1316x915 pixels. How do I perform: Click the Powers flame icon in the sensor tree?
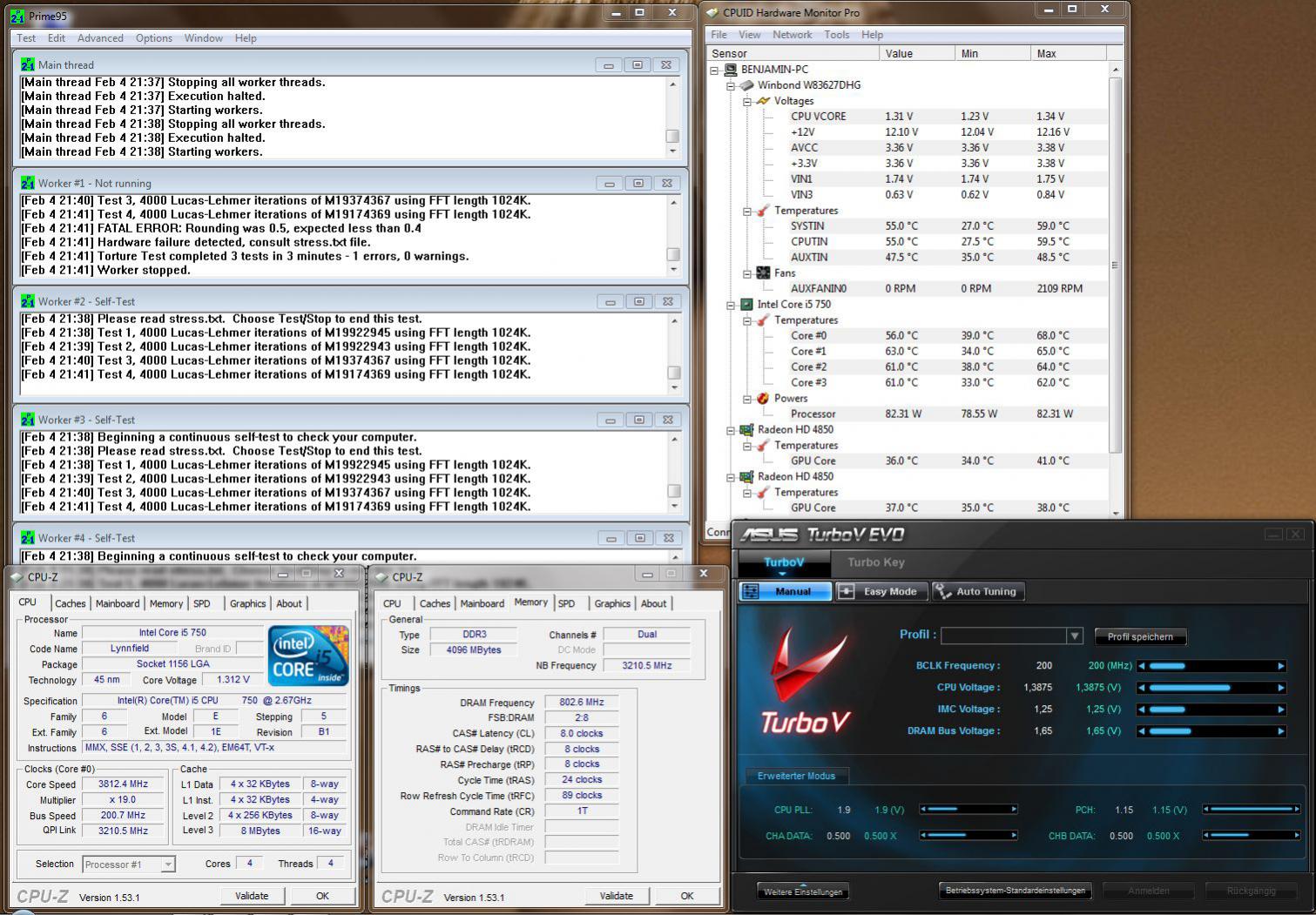(x=763, y=399)
